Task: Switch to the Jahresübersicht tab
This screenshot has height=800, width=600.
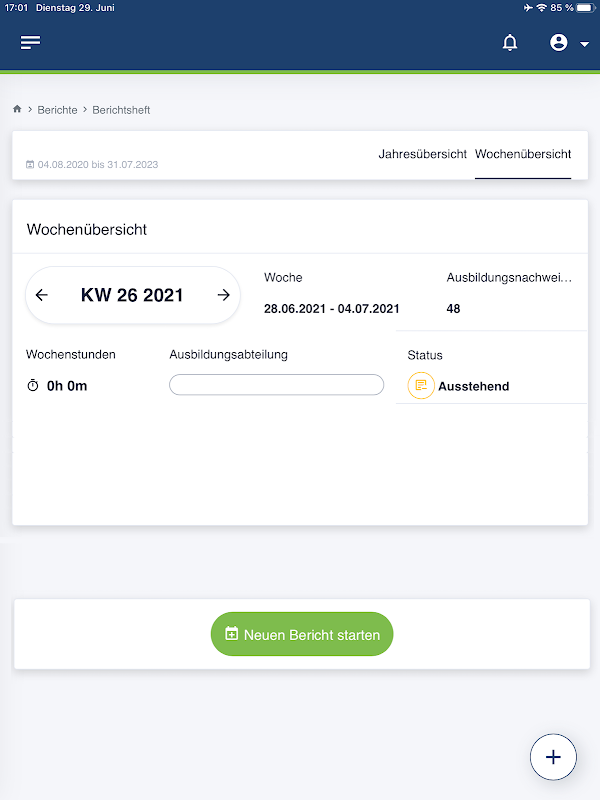Action: [x=422, y=154]
